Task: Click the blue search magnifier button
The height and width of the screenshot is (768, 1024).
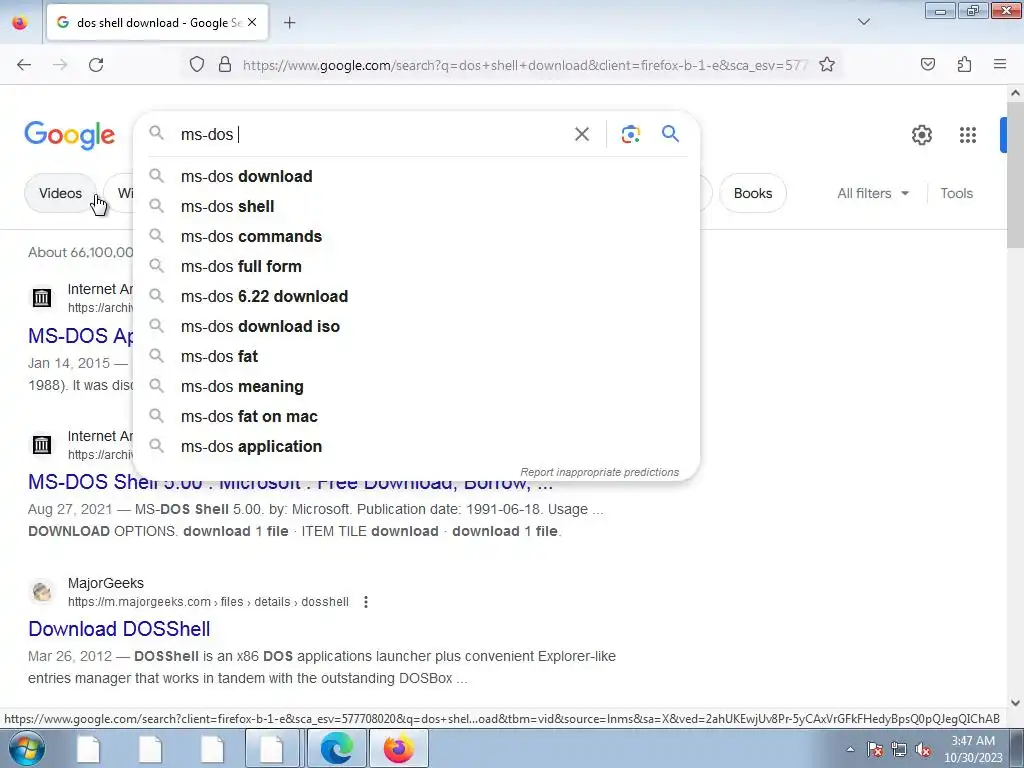Action: click(x=671, y=134)
